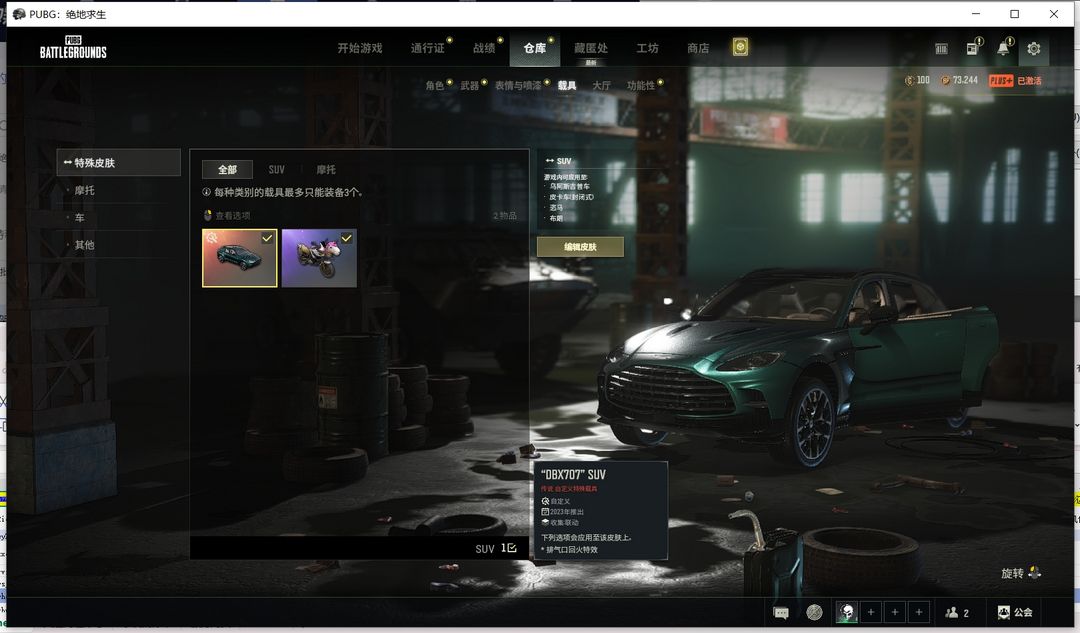Open the 通行证 pass tab

click(428, 48)
